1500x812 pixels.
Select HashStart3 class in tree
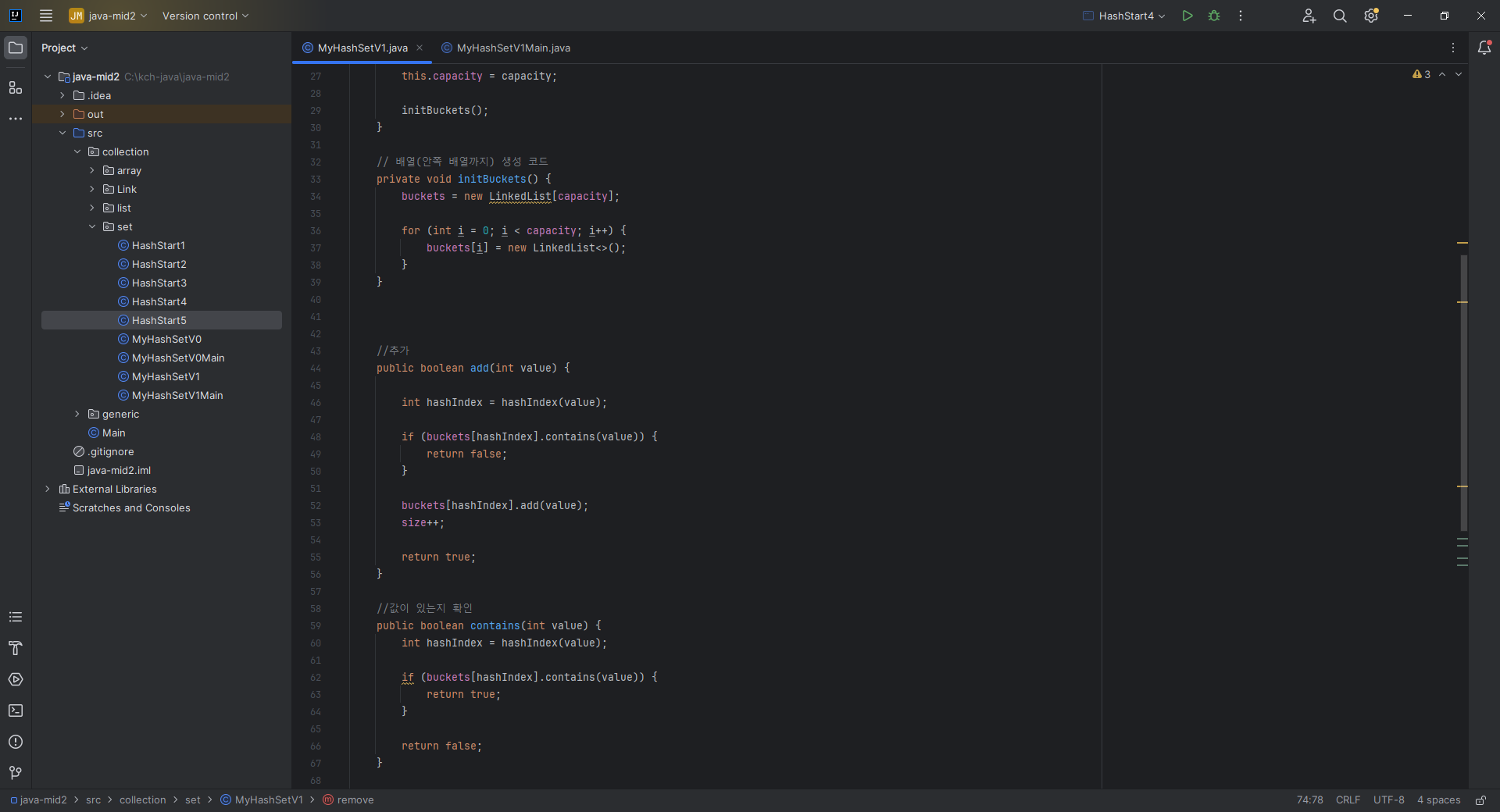159,283
